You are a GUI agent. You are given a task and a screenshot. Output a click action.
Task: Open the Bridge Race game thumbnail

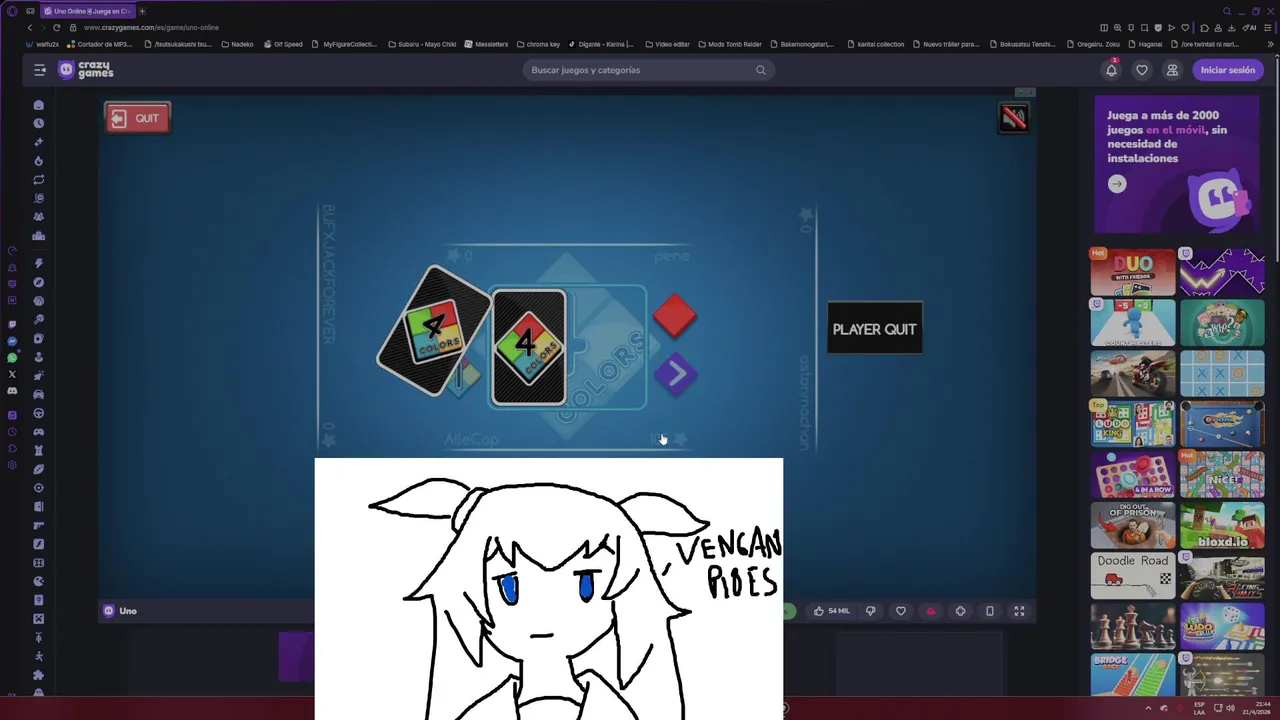[x=1133, y=674]
